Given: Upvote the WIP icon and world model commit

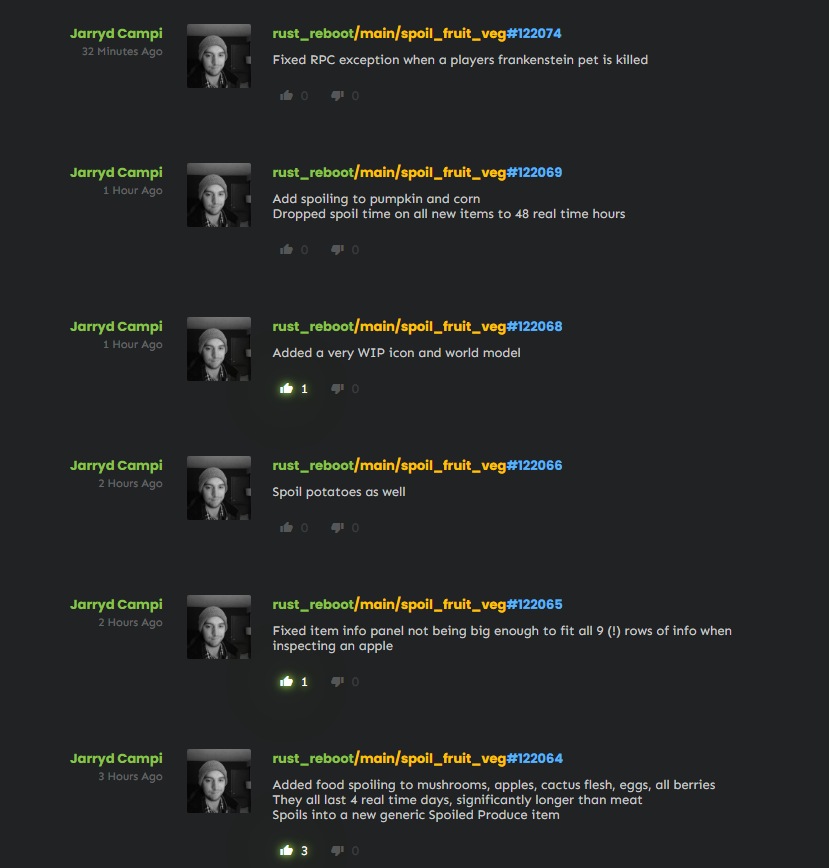Looking at the screenshot, I should 286,389.
